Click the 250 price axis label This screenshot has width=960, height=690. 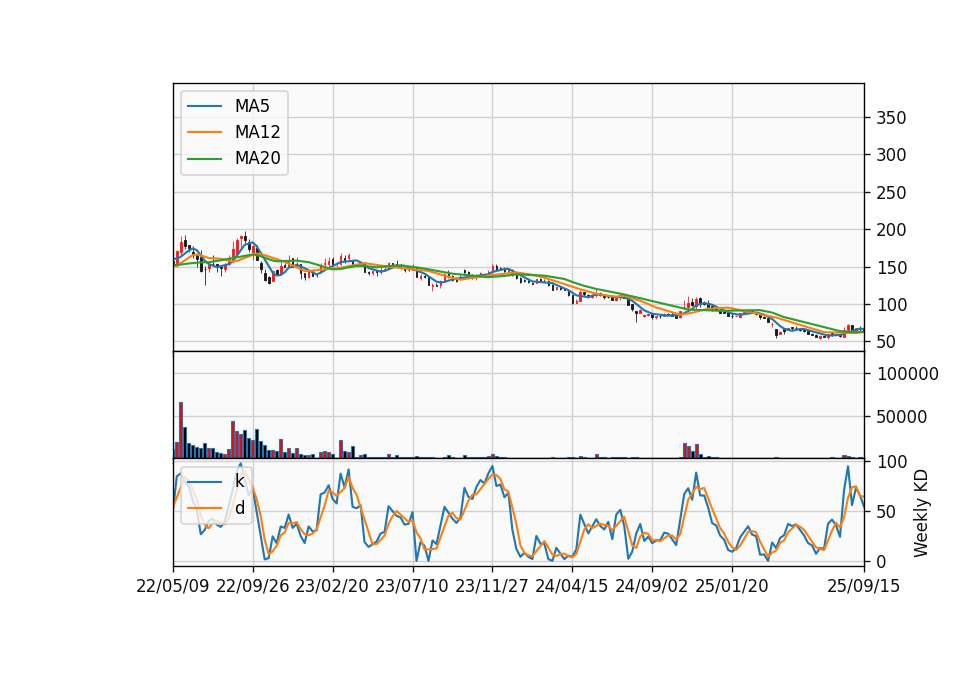(891, 193)
